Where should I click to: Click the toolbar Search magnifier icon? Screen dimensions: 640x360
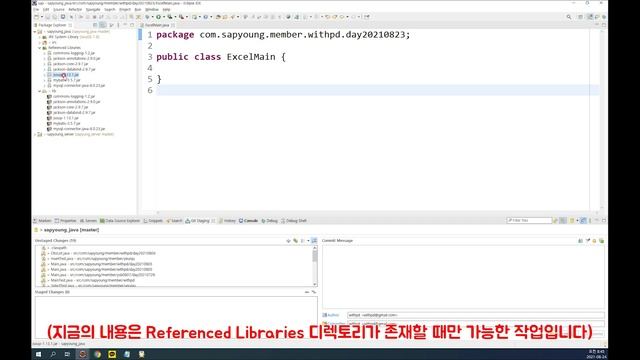pos(569,17)
